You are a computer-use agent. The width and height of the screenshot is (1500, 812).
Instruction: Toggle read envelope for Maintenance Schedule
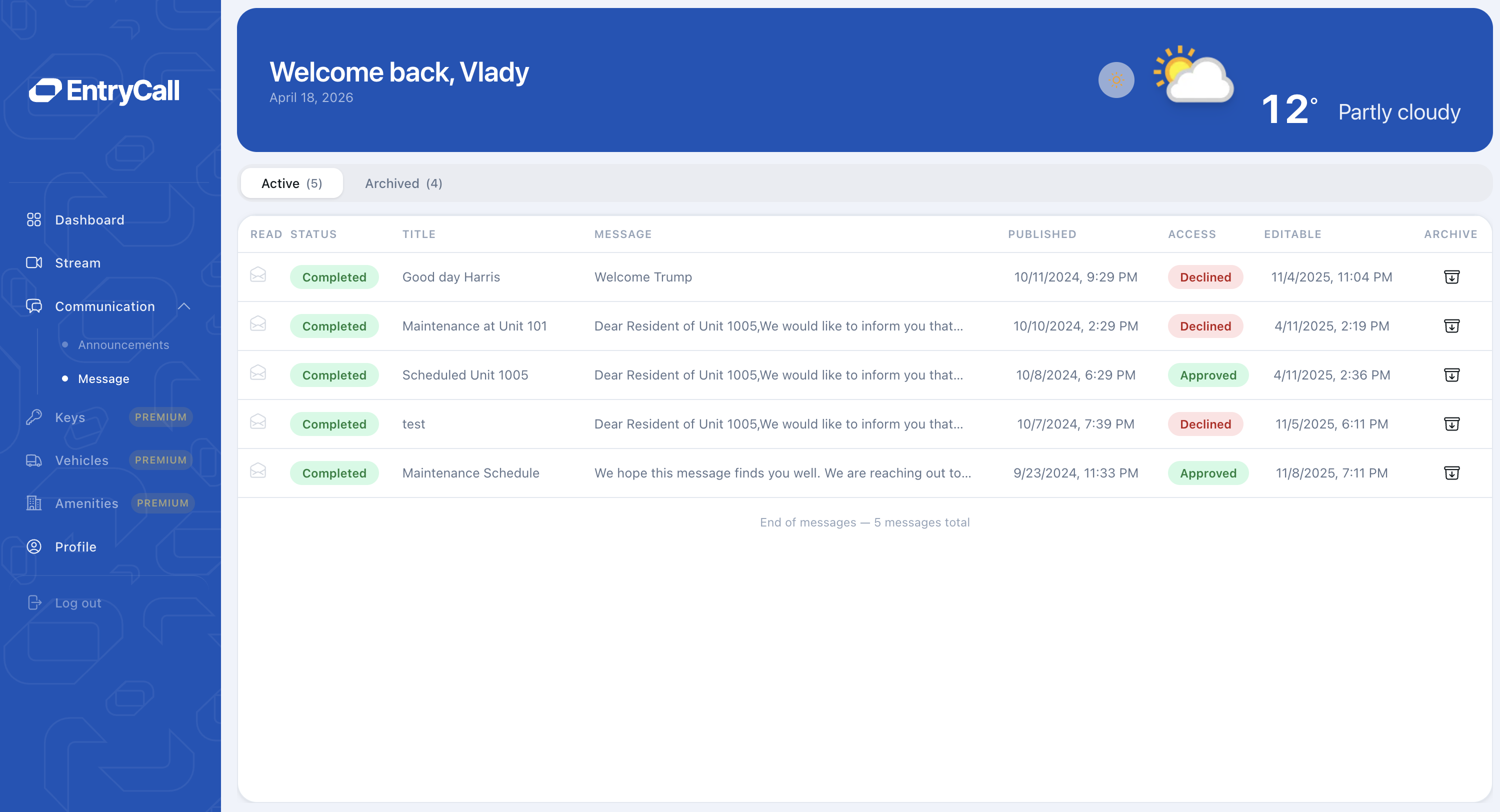click(258, 470)
